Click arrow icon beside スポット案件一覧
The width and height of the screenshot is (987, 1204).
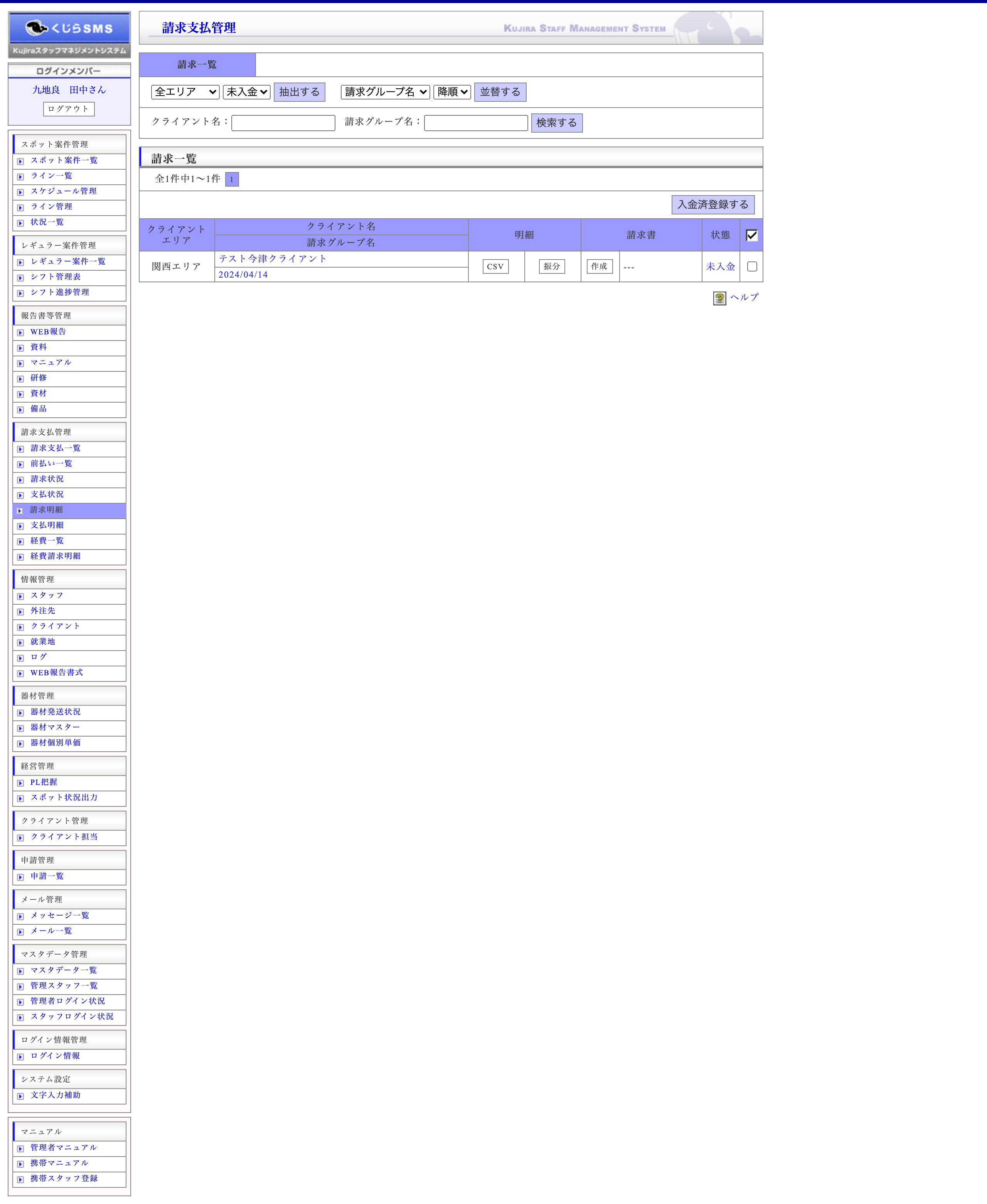coord(20,162)
